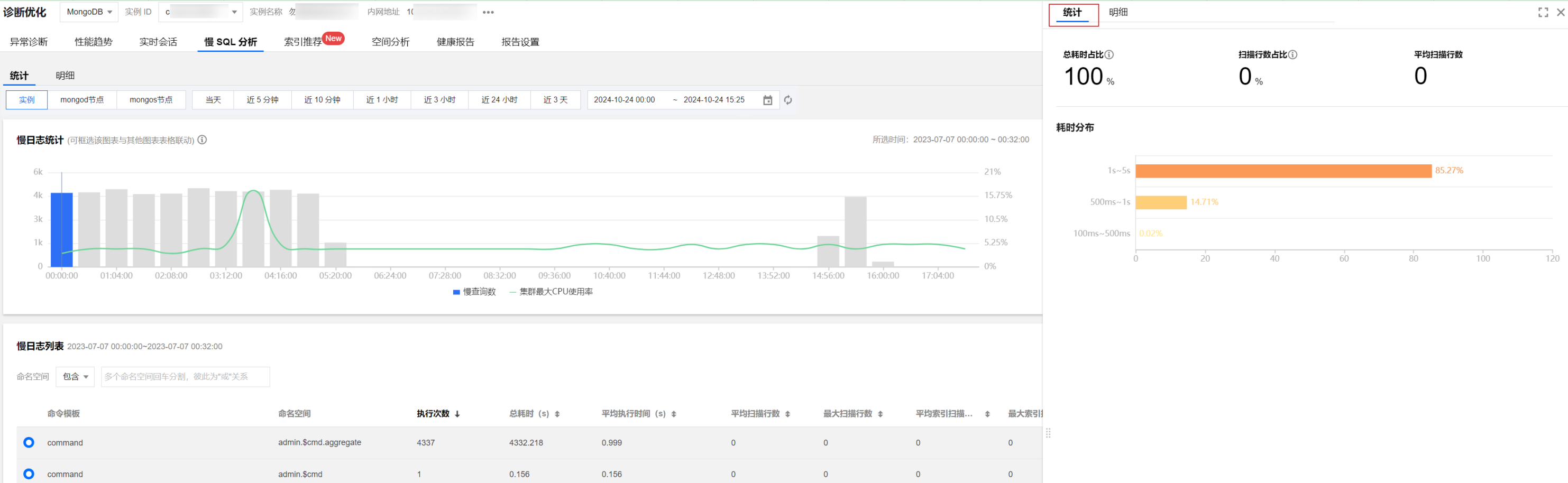Click info icon next to 慢日志统计 title
The height and width of the screenshot is (483, 1568).
[x=202, y=140]
